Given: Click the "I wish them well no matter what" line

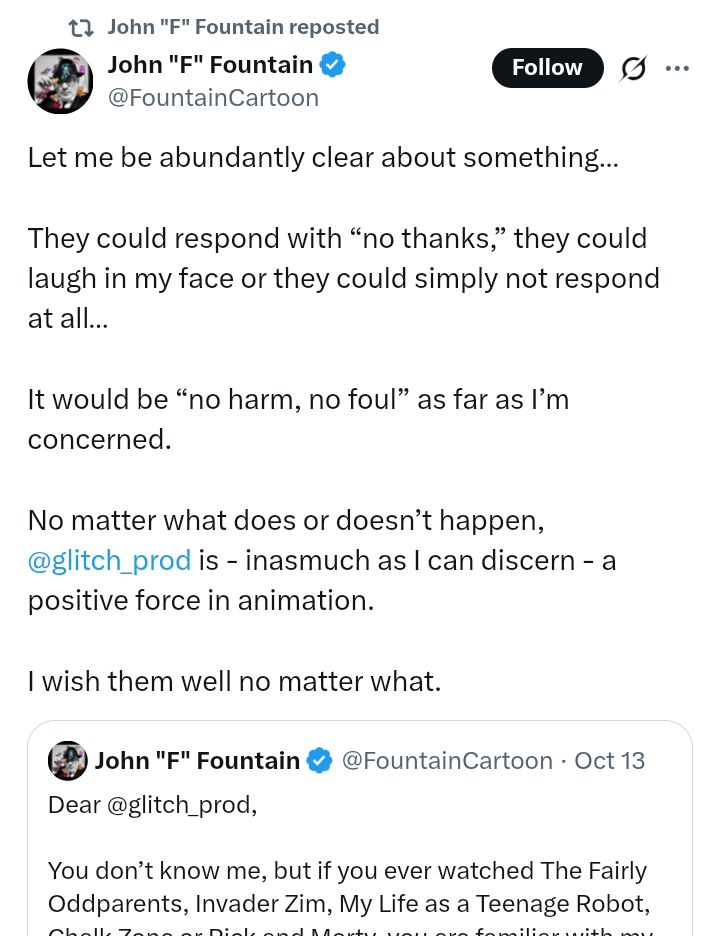Looking at the screenshot, I should pyautogui.click(x=234, y=682).
